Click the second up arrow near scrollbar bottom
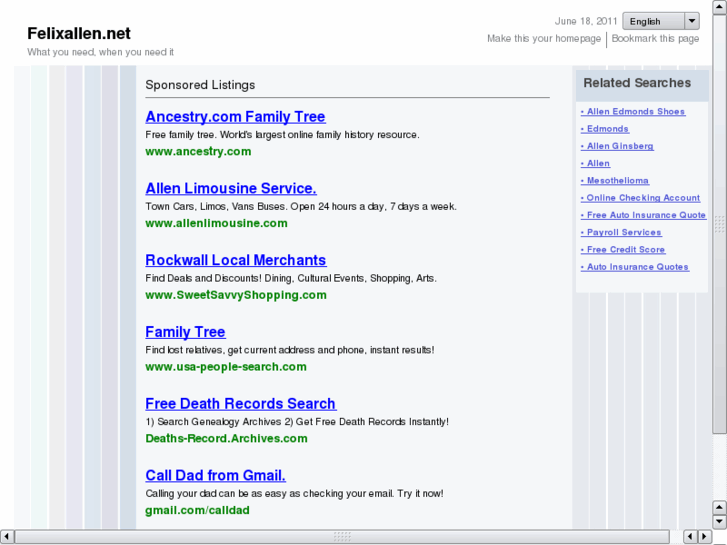The height and width of the screenshot is (545, 727). (x=719, y=507)
